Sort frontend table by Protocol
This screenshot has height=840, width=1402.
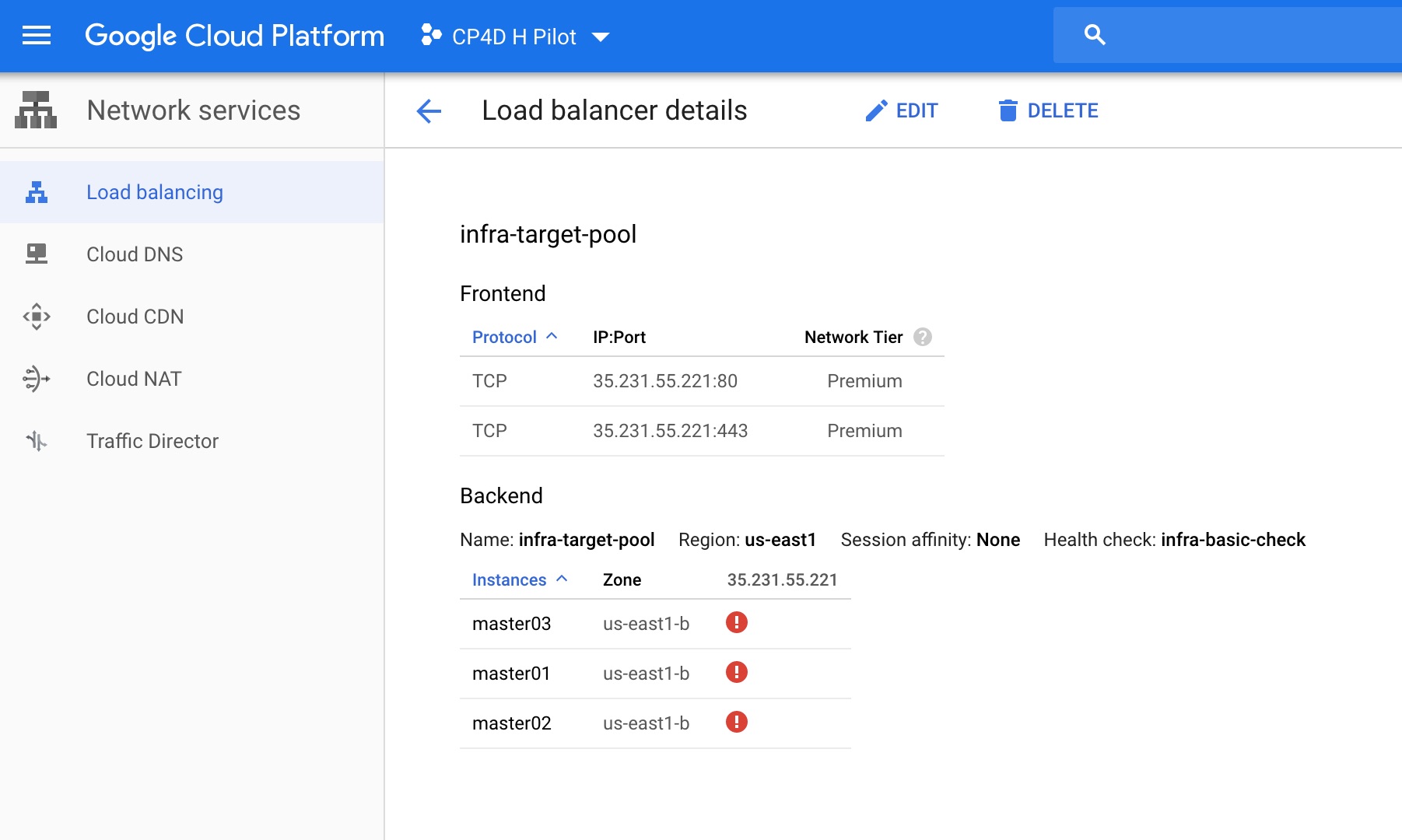pyautogui.click(x=504, y=337)
